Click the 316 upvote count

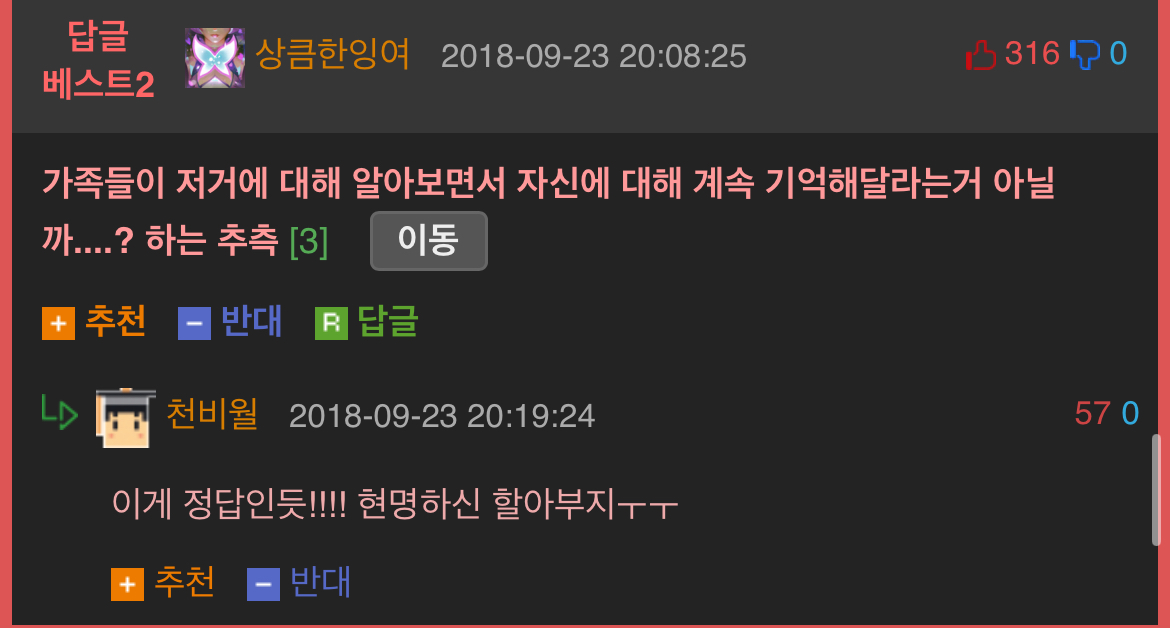[1032, 54]
